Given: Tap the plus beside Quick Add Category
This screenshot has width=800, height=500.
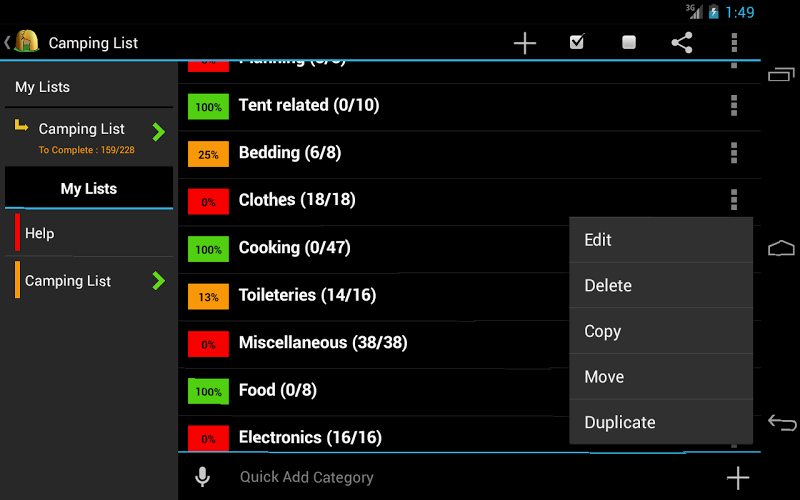Looking at the screenshot, I should 738,478.
